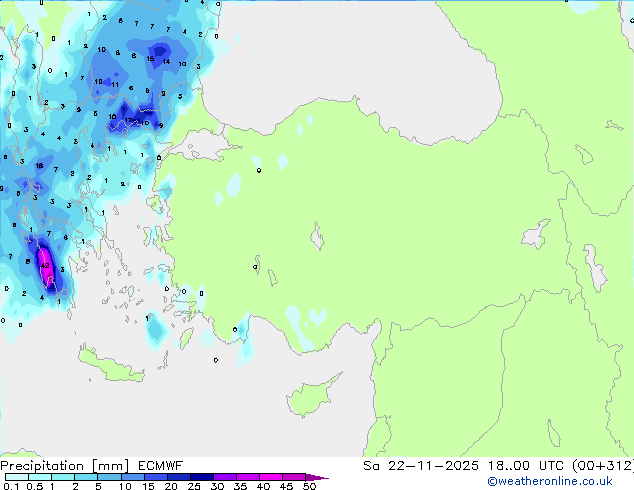The height and width of the screenshot is (490, 634).
Task: Click the legend scale label '30'
Action: tap(217, 486)
